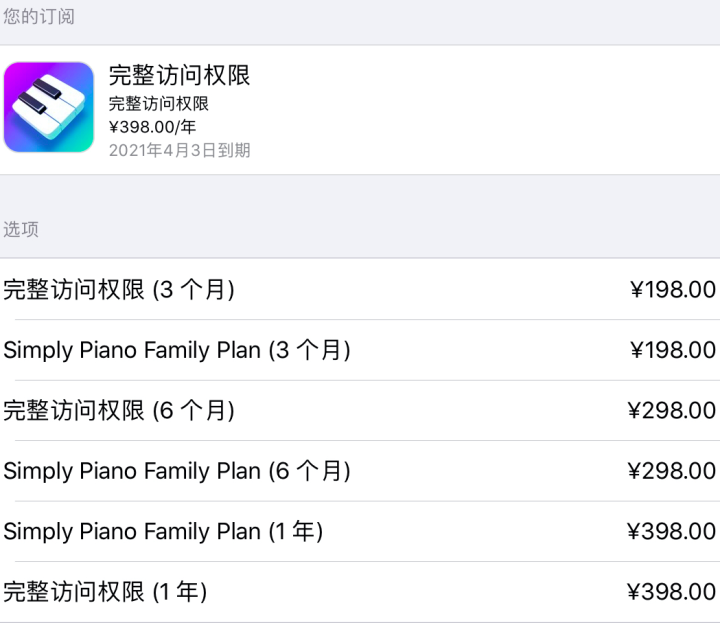Viewport: 720px width, 623px height.
Task: Click the 您的订阅 section header
Action: [x=38, y=17]
